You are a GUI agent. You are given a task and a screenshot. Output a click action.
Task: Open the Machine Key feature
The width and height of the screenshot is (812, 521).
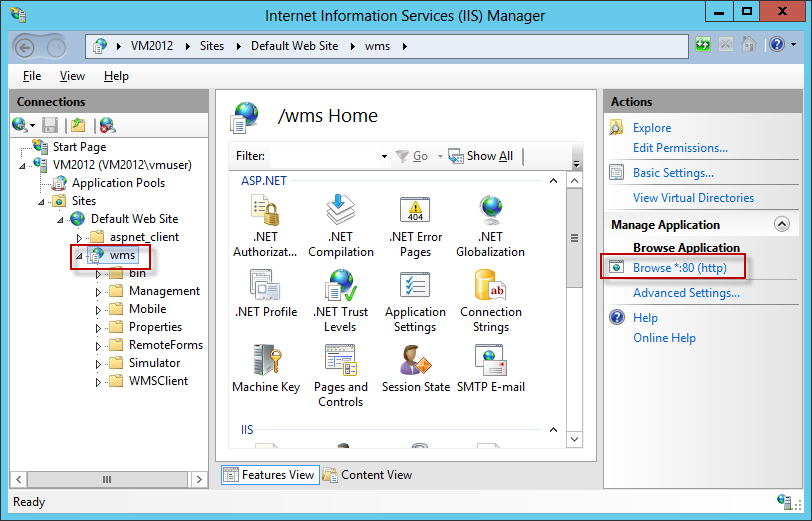click(266, 360)
